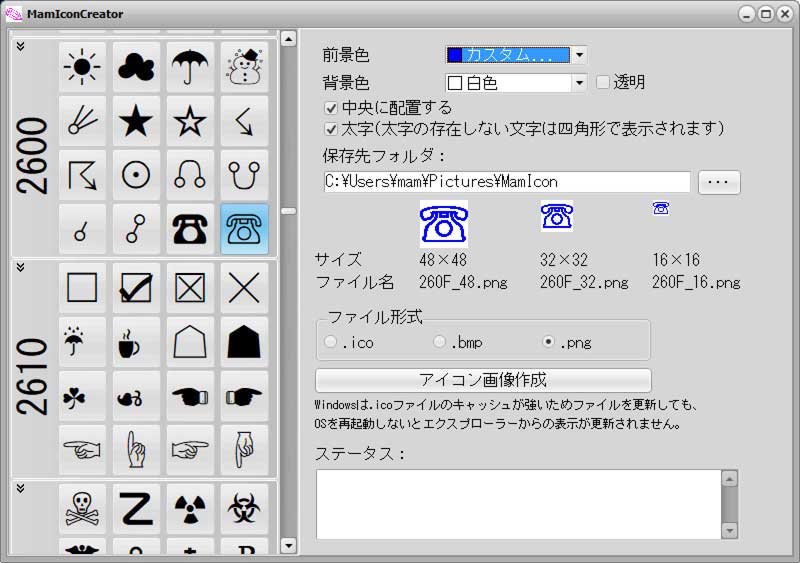Choose the solid black telephone icon
800x563 pixels.
pyautogui.click(x=190, y=229)
